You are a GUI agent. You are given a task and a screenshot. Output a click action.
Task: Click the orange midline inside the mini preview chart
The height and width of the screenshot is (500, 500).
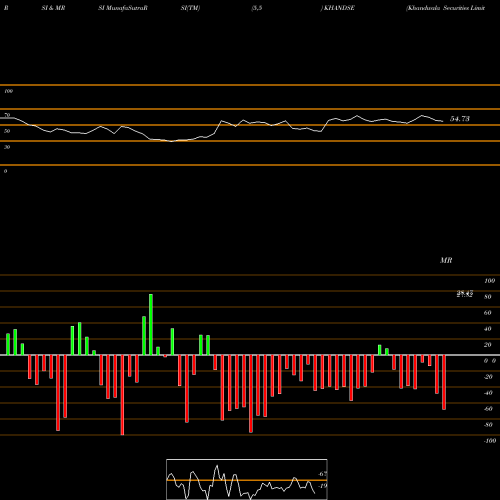(247, 480)
